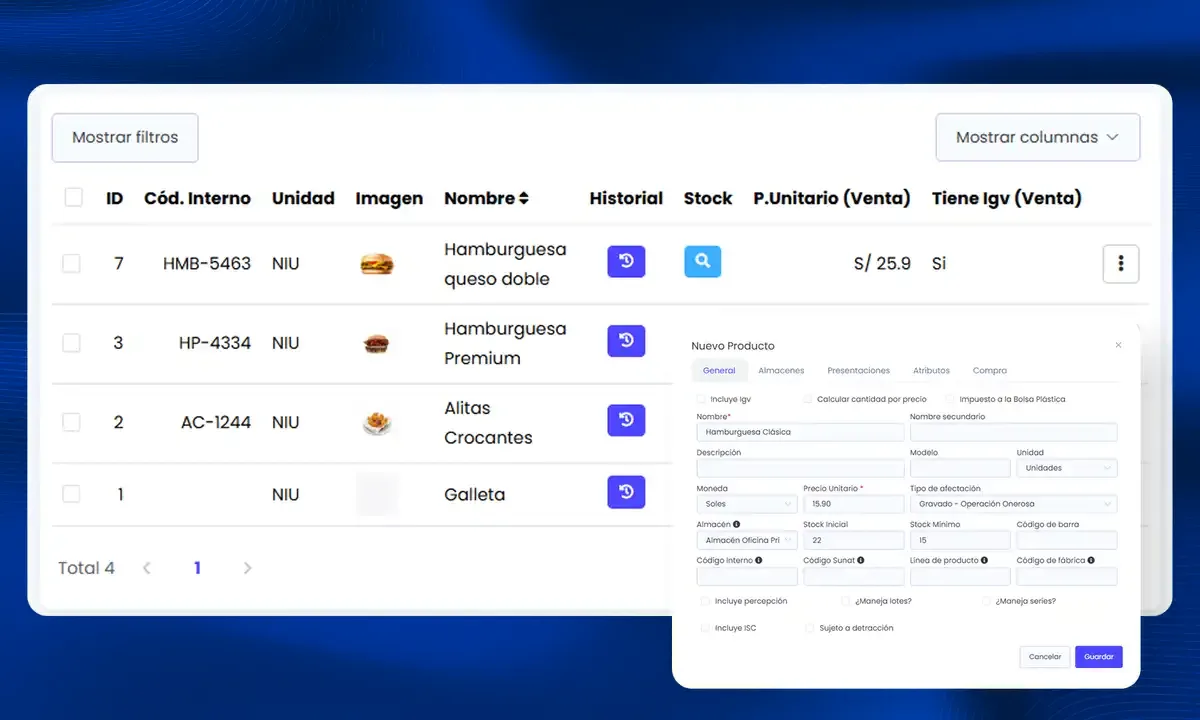The width and height of the screenshot is (1200, 720).
Task: Click the Código interno info icon
Action: (x=759, y=561)
